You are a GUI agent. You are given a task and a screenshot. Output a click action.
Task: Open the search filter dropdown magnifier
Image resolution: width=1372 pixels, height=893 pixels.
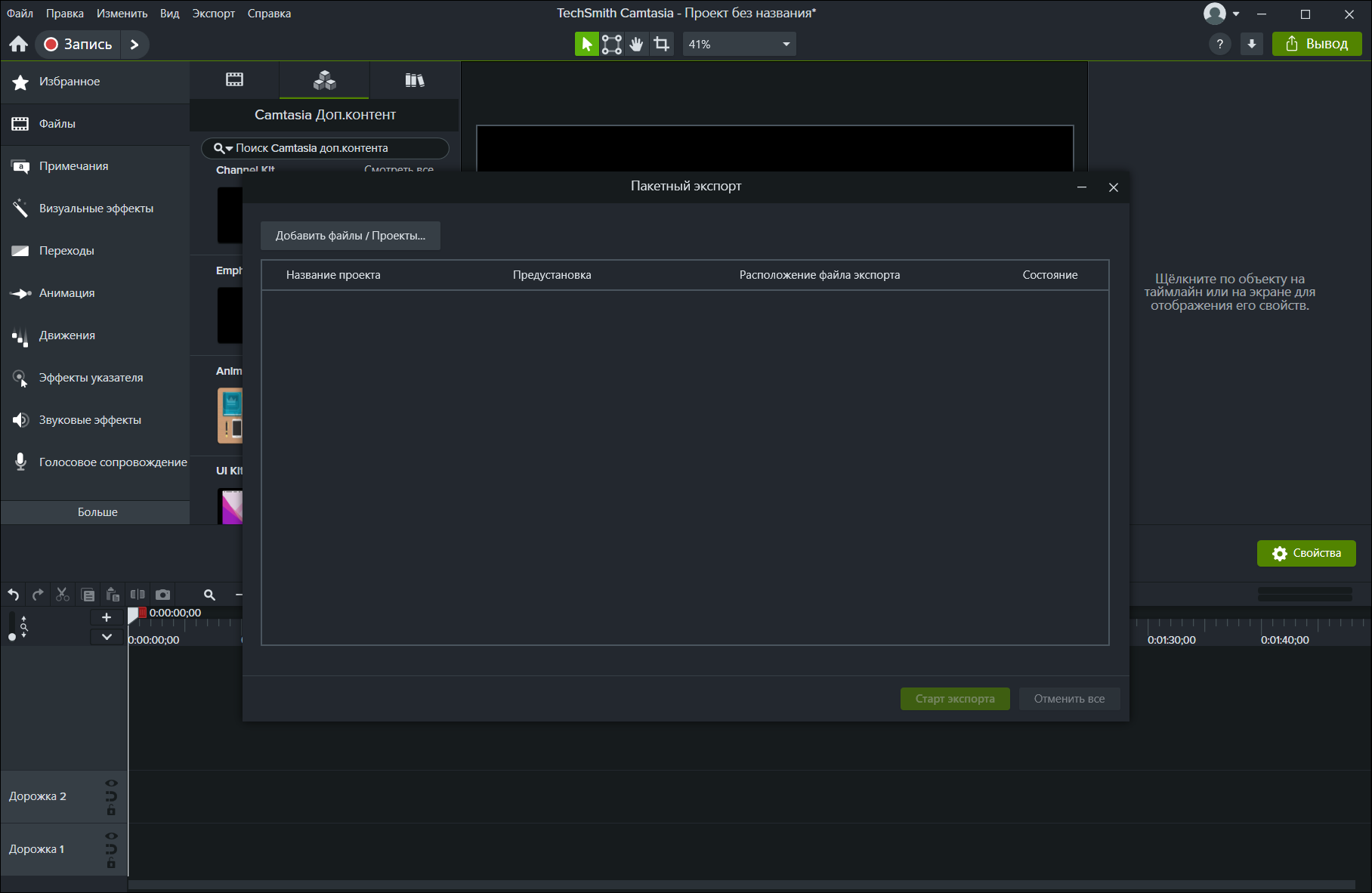pyautogui.click(x=223, y=149)
